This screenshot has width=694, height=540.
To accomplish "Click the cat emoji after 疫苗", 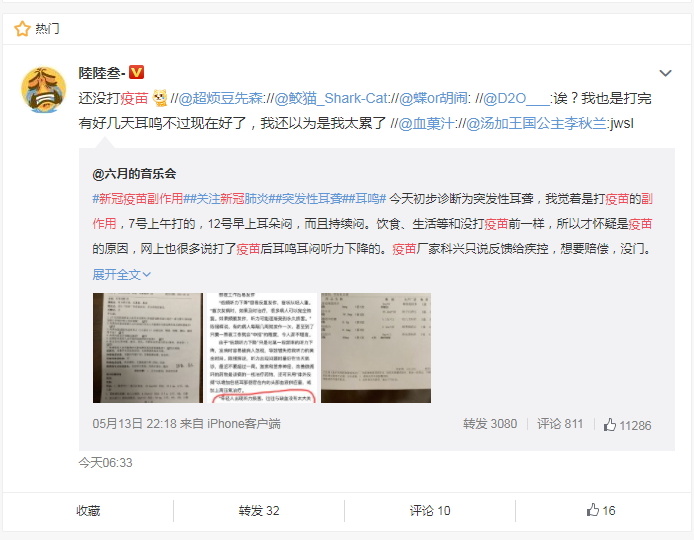I will pyautogui.click(x=160, y=98).
